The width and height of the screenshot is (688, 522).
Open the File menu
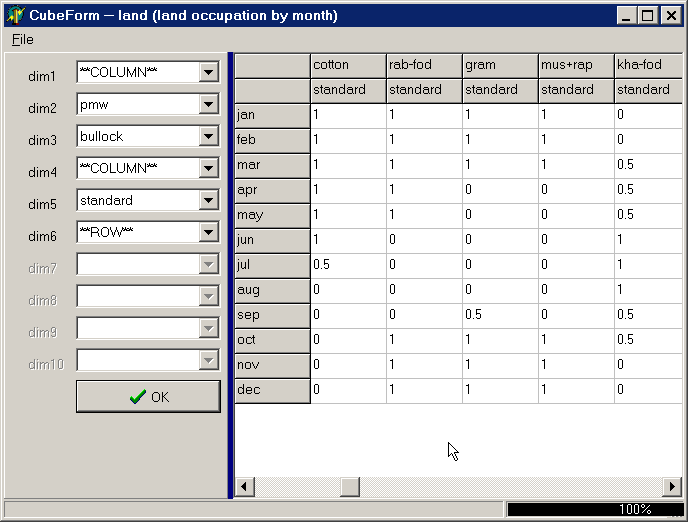tap(22, 39)
